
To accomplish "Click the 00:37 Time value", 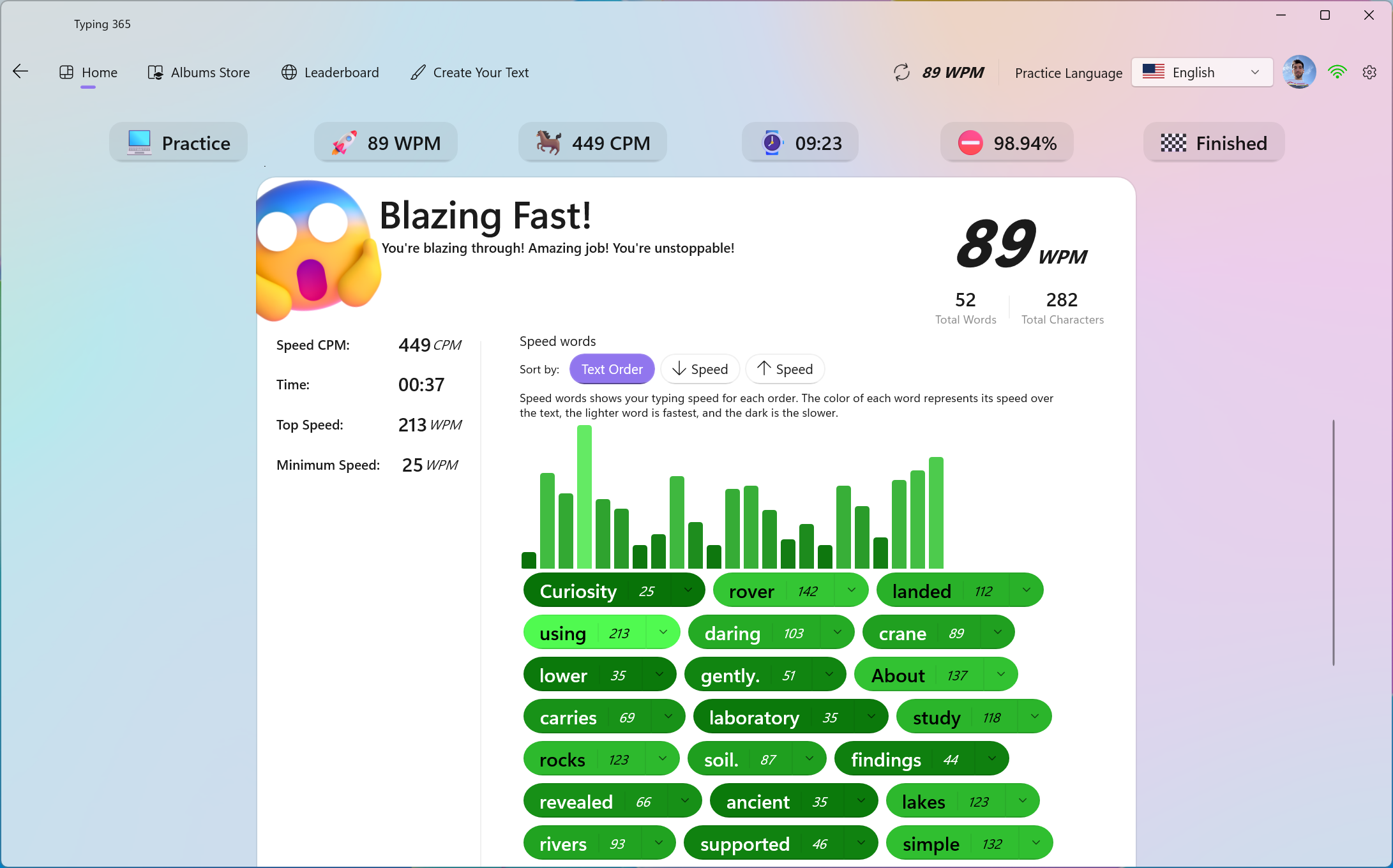I will (x=421, y=384).
